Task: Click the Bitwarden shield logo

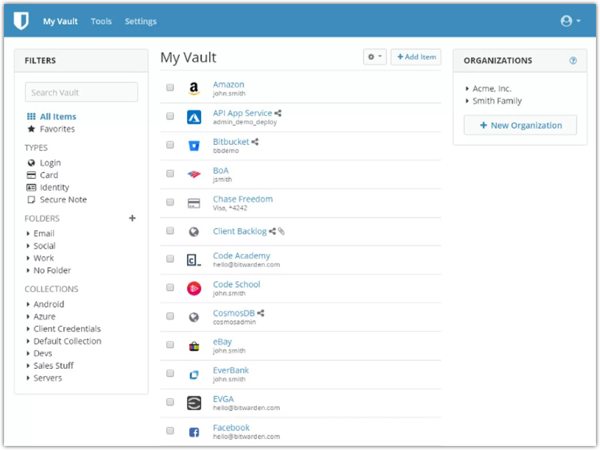Action: click(x=21, y=21)
